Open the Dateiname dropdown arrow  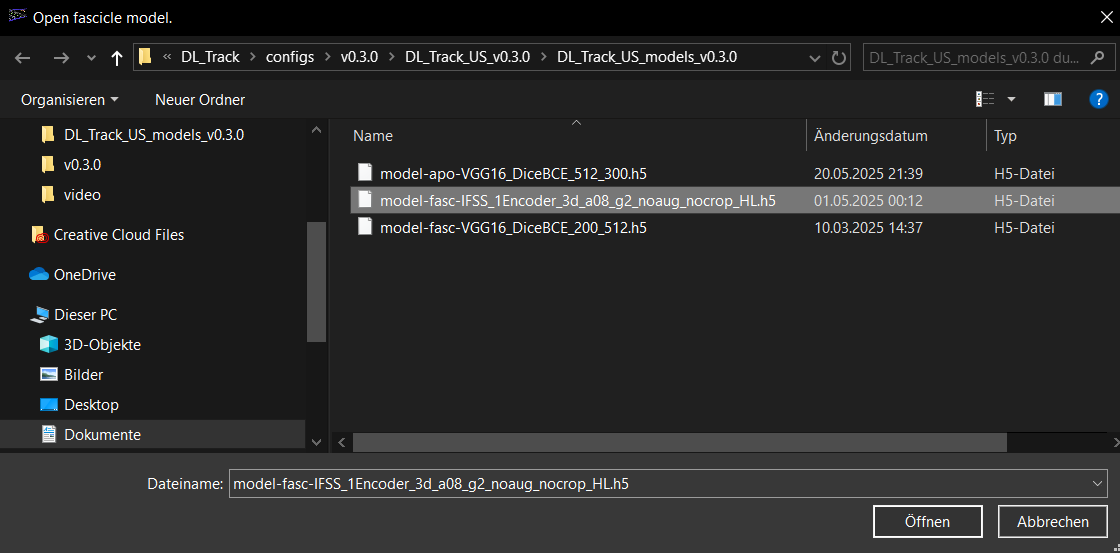pos(1099,484)
